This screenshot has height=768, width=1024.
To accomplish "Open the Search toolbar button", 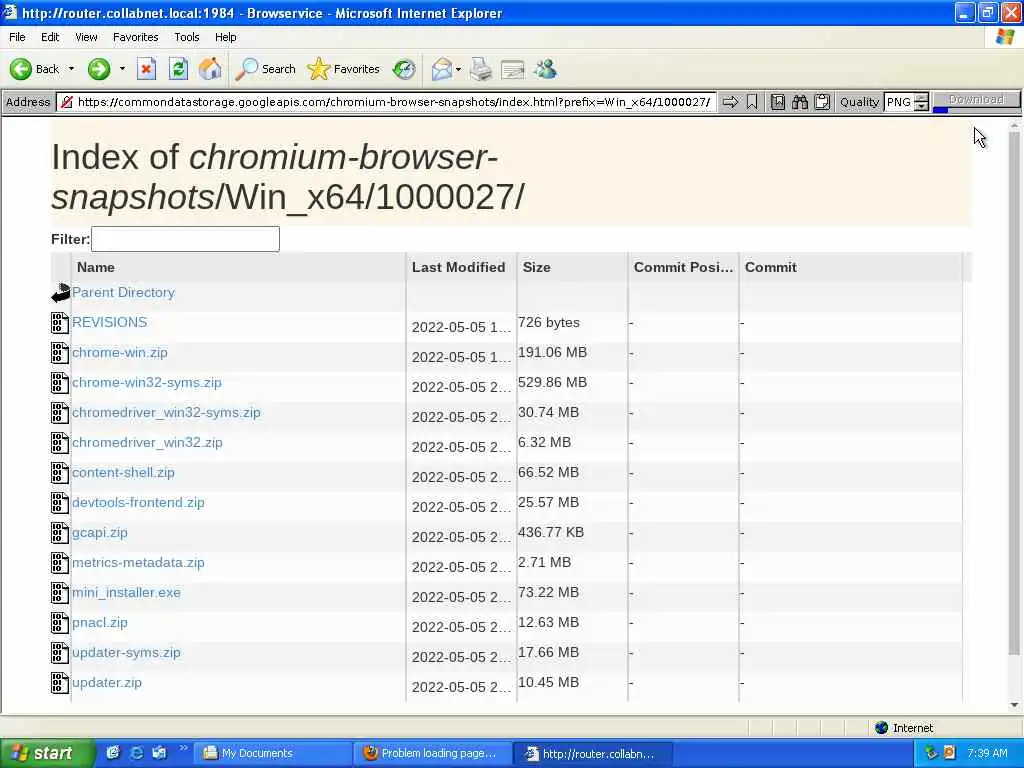I will coord(265,69).
